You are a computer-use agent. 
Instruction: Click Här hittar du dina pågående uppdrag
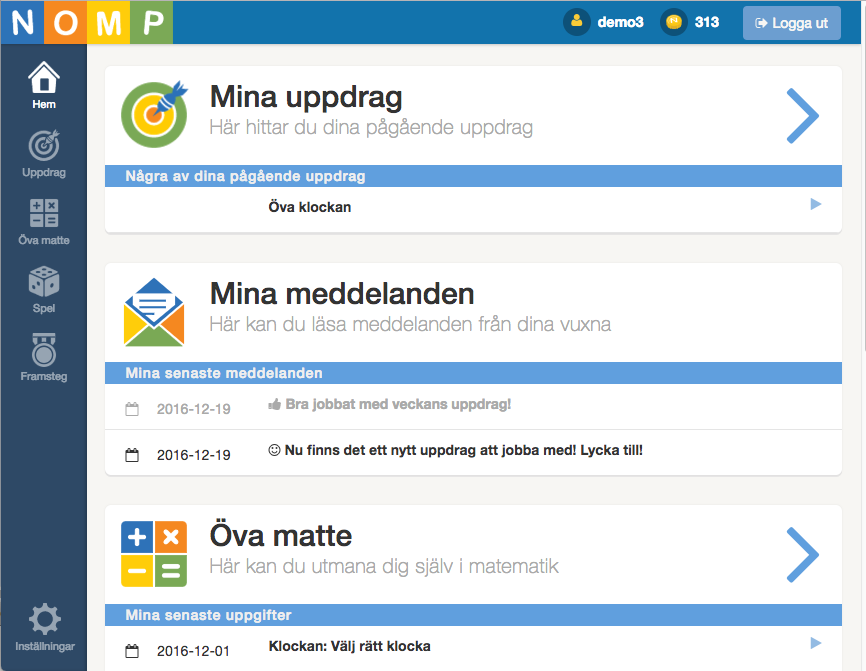371,128
